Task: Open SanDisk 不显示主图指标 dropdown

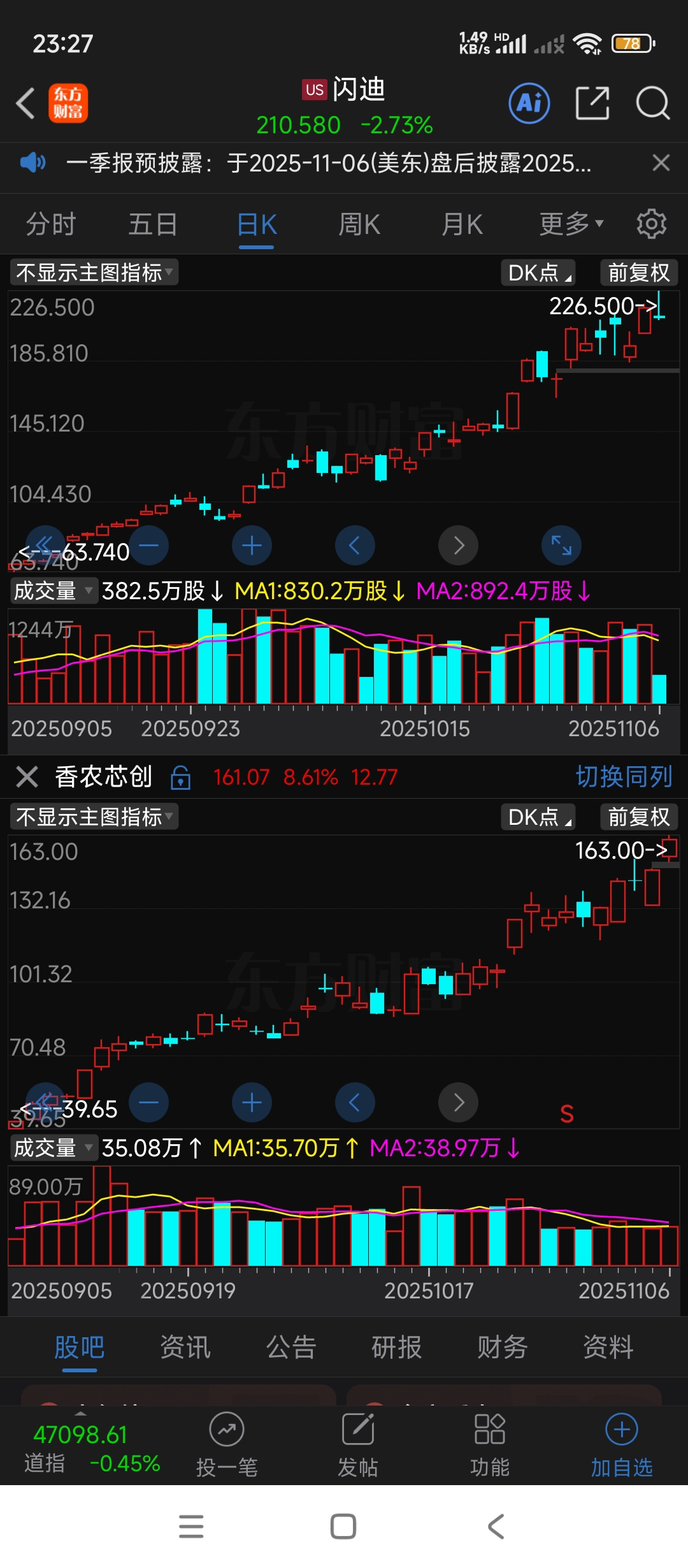Action: click(94, 273)
